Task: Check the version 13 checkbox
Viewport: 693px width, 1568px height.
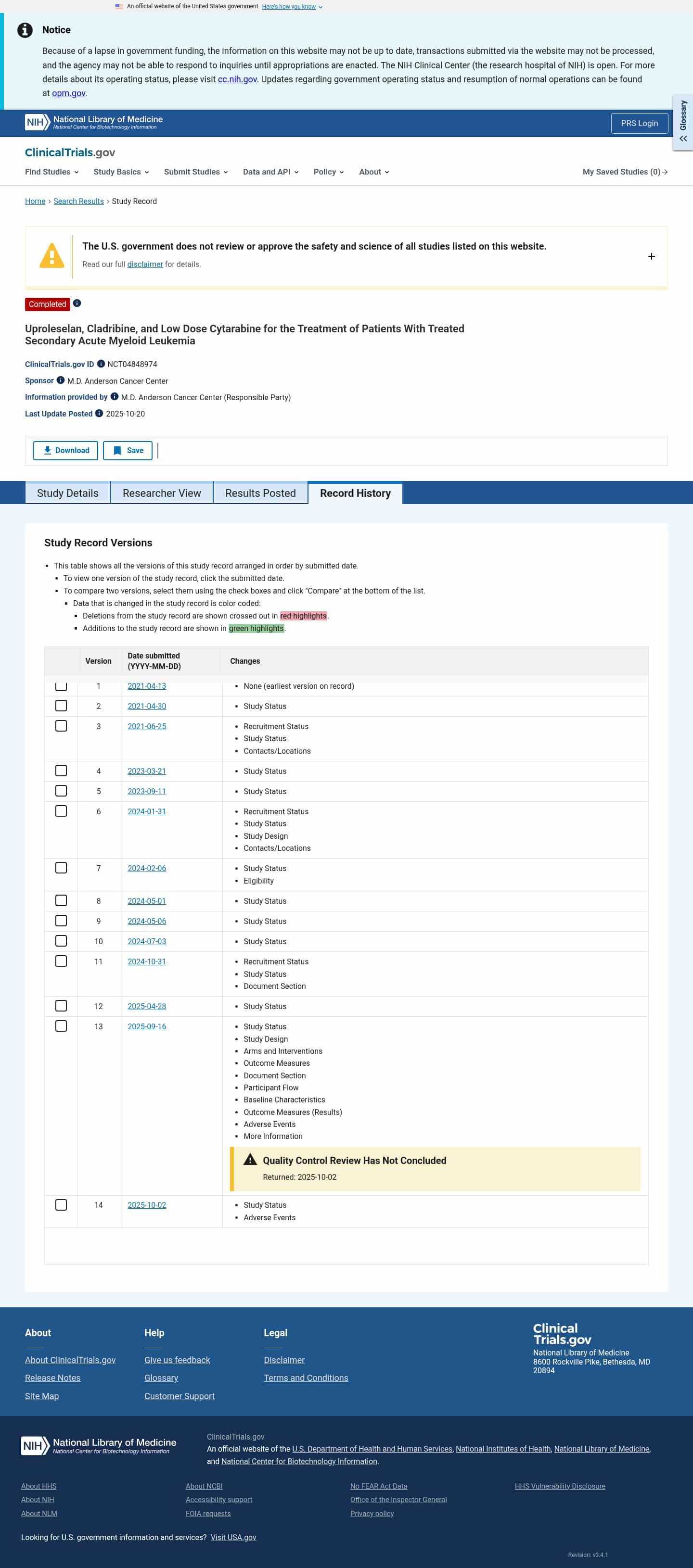Action: (61, 1025)
